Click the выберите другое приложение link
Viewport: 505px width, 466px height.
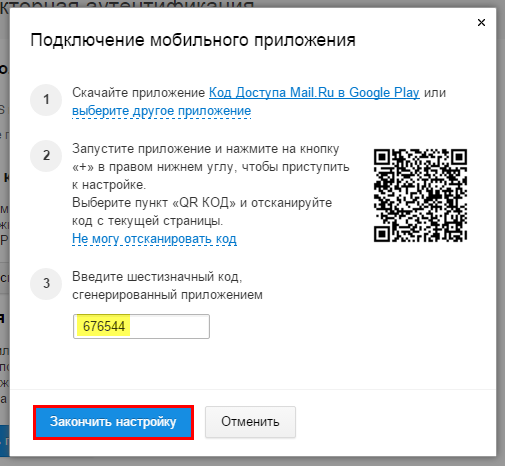click(x=161, y=111)
